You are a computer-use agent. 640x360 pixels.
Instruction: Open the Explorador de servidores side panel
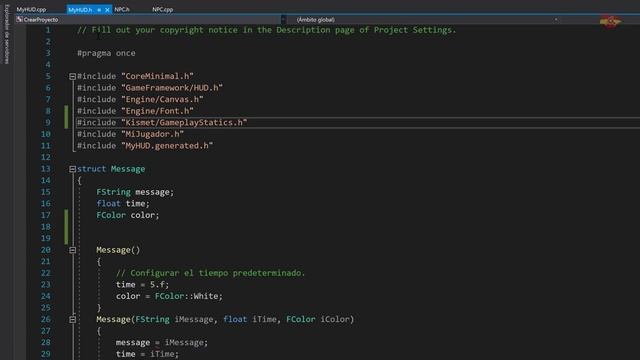pos(7,34)
